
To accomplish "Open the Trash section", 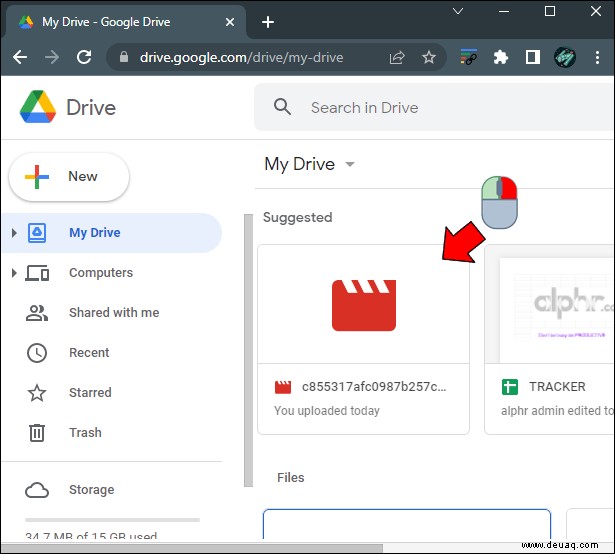I will 111,433.
